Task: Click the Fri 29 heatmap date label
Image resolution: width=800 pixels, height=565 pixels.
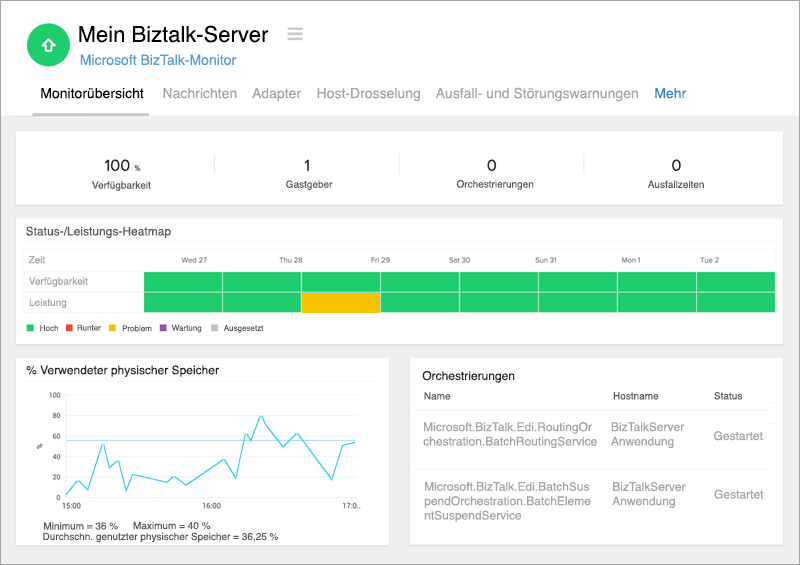Action: click(380, 260)
